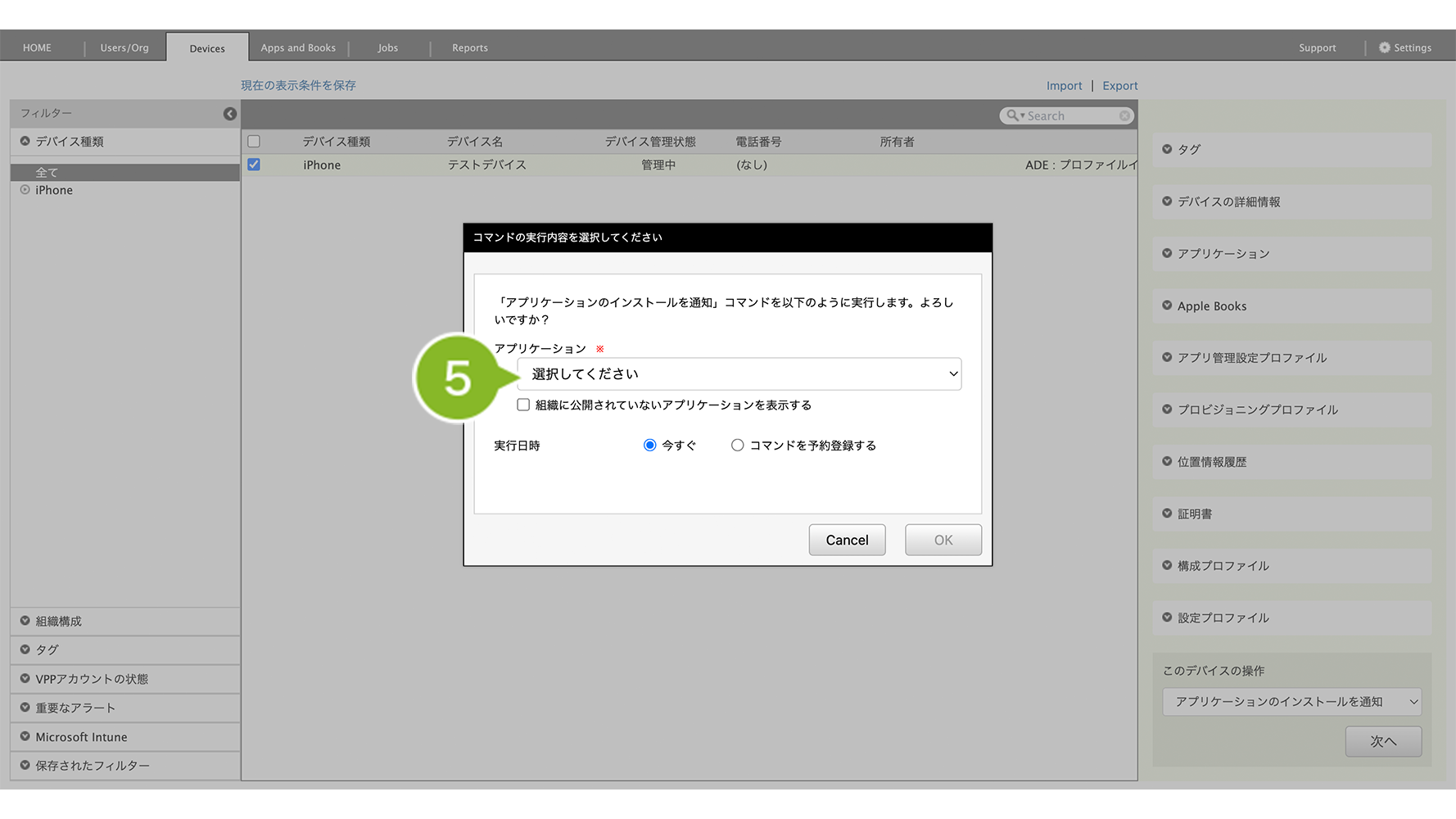Open the このデバイスの操作 command dropdown

tap(1291, 702)
